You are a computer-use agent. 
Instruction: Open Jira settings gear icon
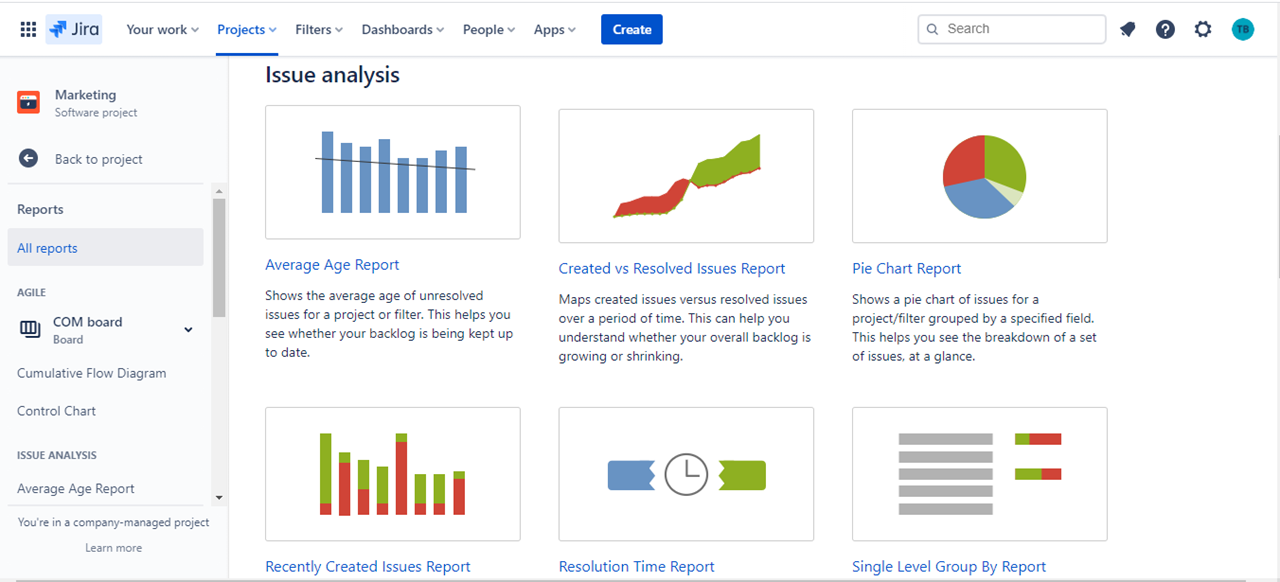click(1203, 29)
